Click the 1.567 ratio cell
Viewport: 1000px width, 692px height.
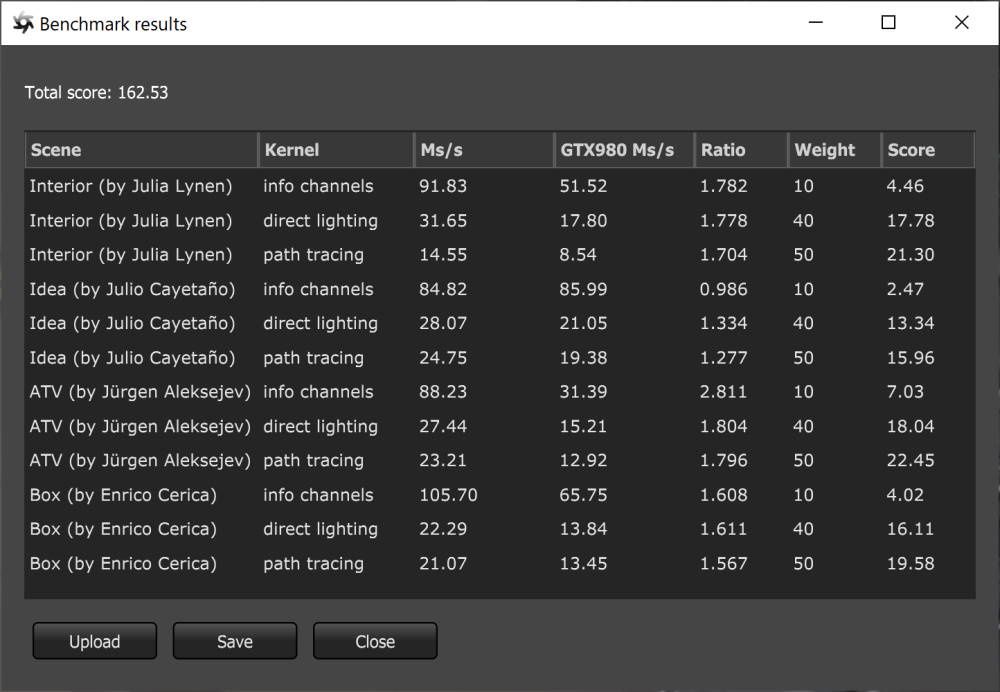pyautogui.click(x=723, y=564)
